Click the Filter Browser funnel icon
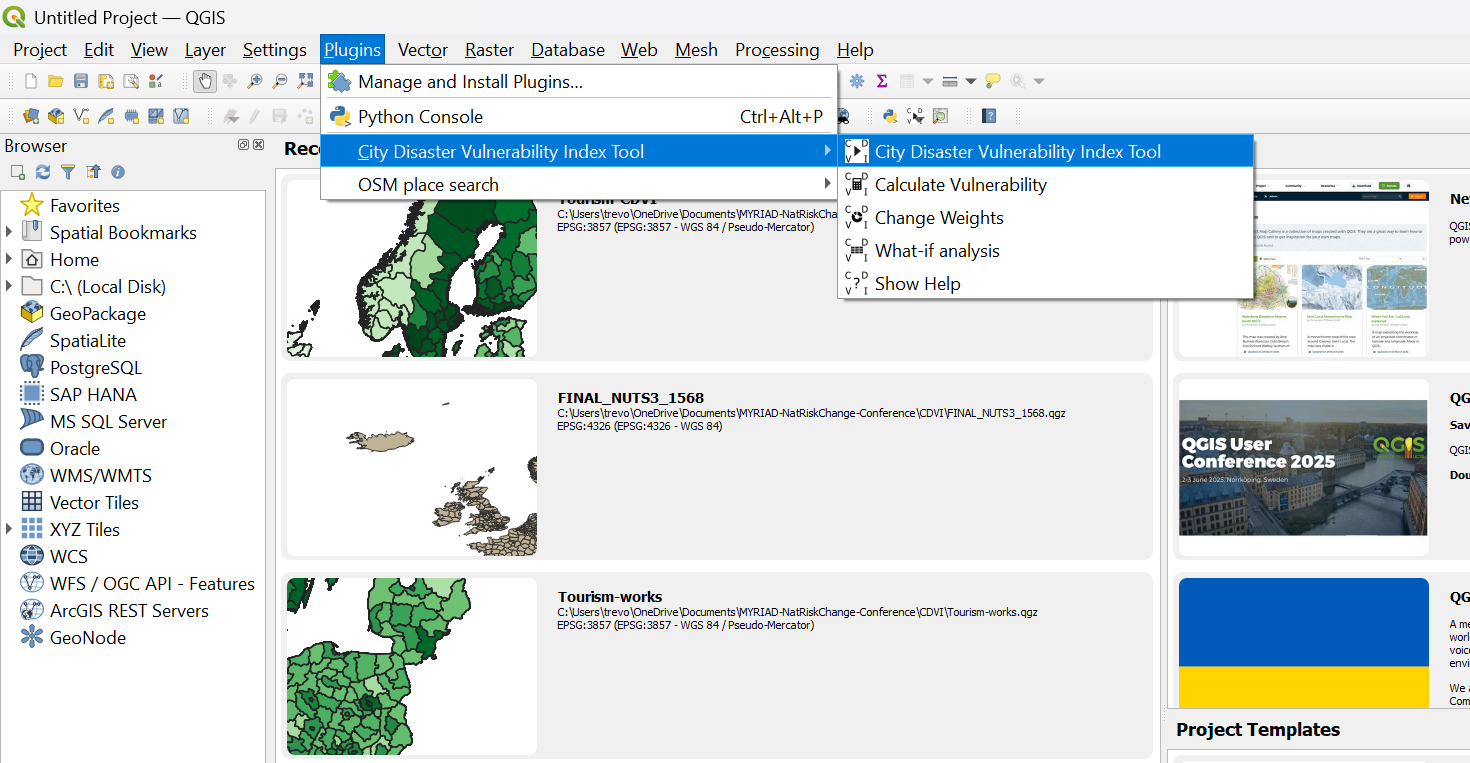Screen dimensions: 1470x763 68,172
